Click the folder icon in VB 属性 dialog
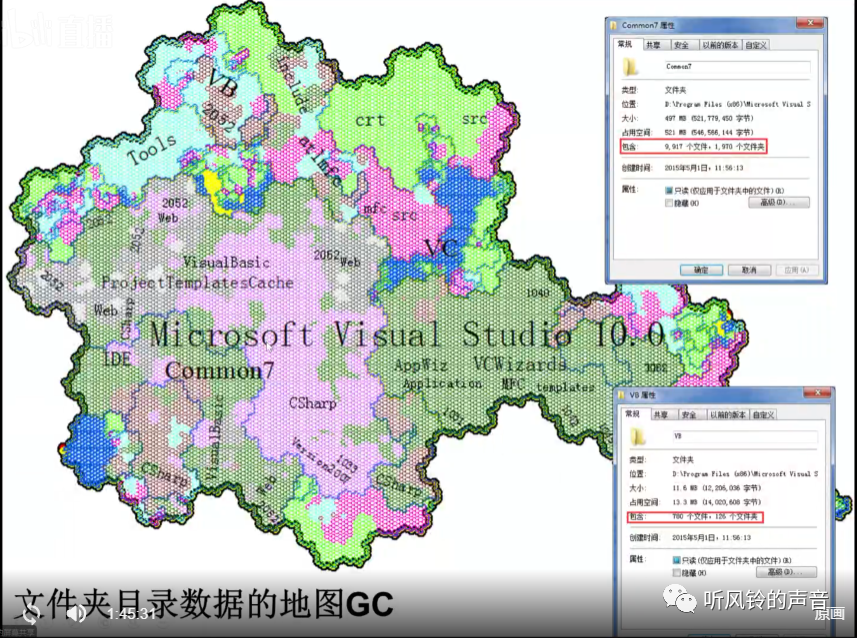 point(638,436)
